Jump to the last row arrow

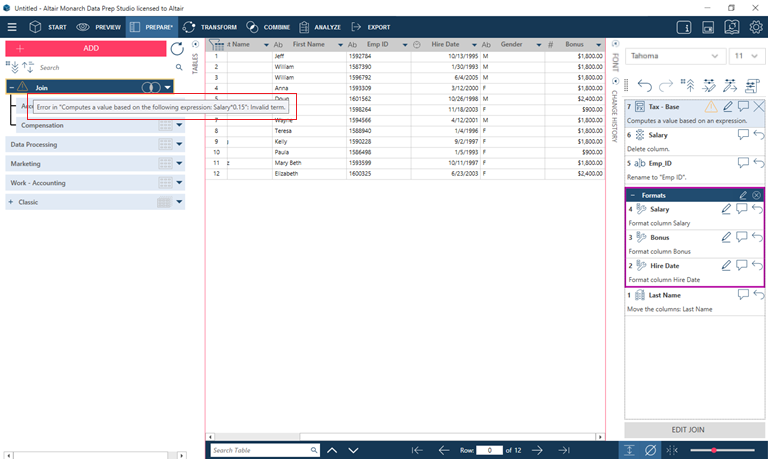coord(566,450)
